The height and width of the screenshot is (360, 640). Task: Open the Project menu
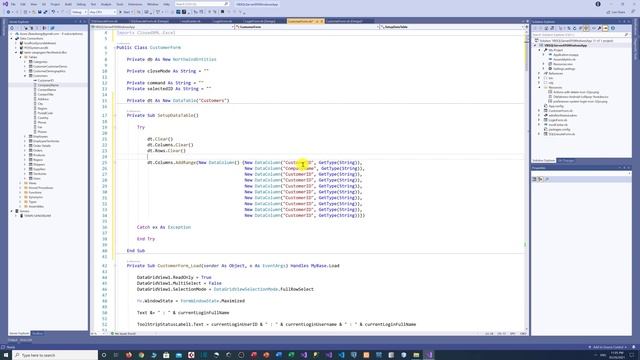pos(55,4)
